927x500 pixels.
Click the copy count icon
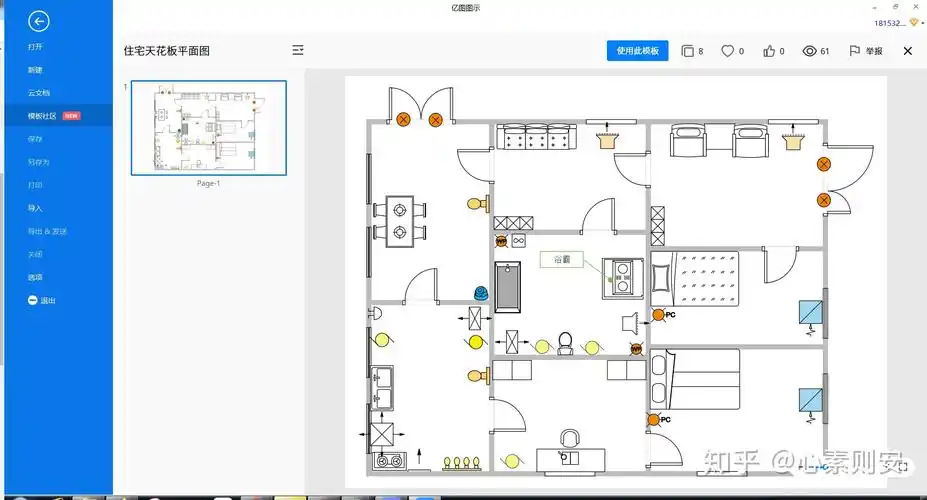click(x=687, y=51)
